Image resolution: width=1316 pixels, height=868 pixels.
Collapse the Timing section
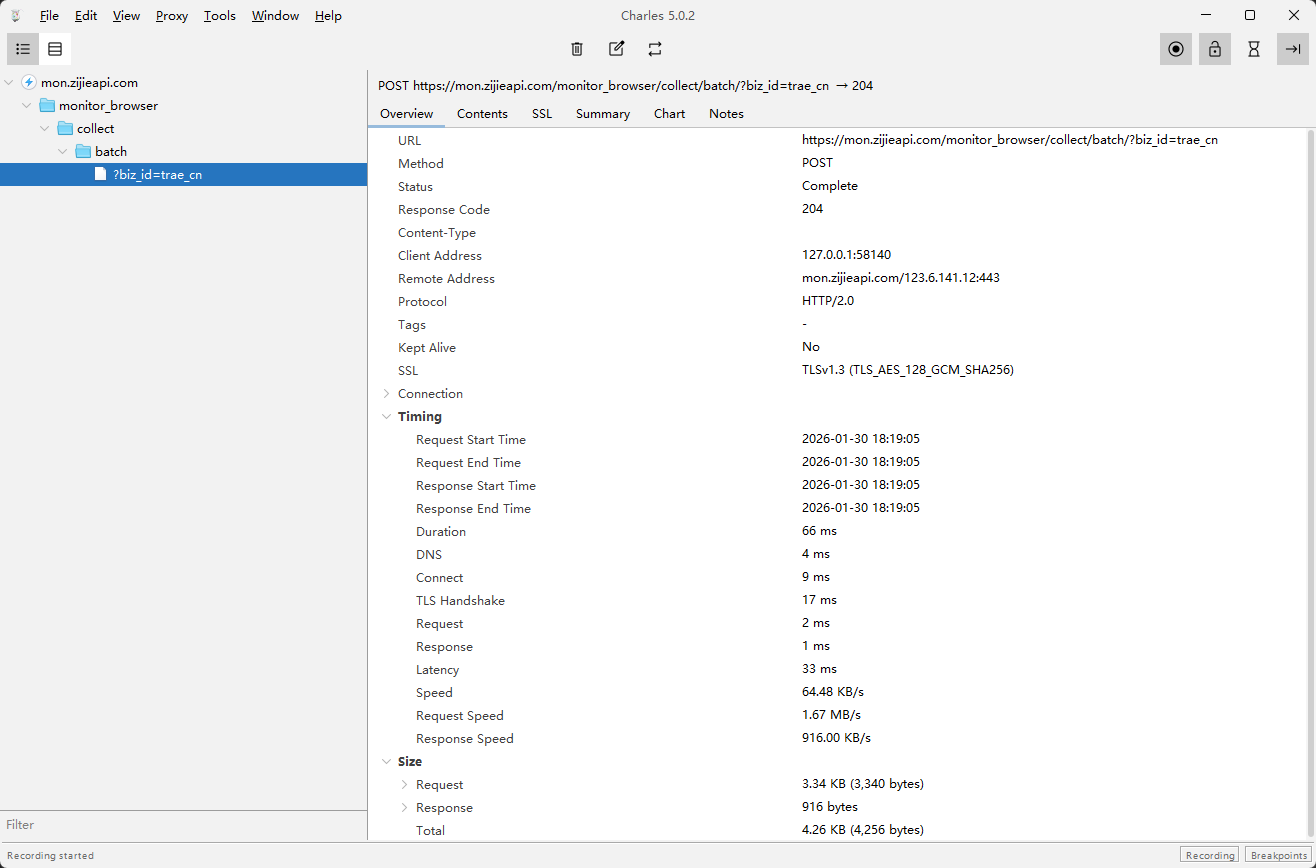click(x=387, y=417)
